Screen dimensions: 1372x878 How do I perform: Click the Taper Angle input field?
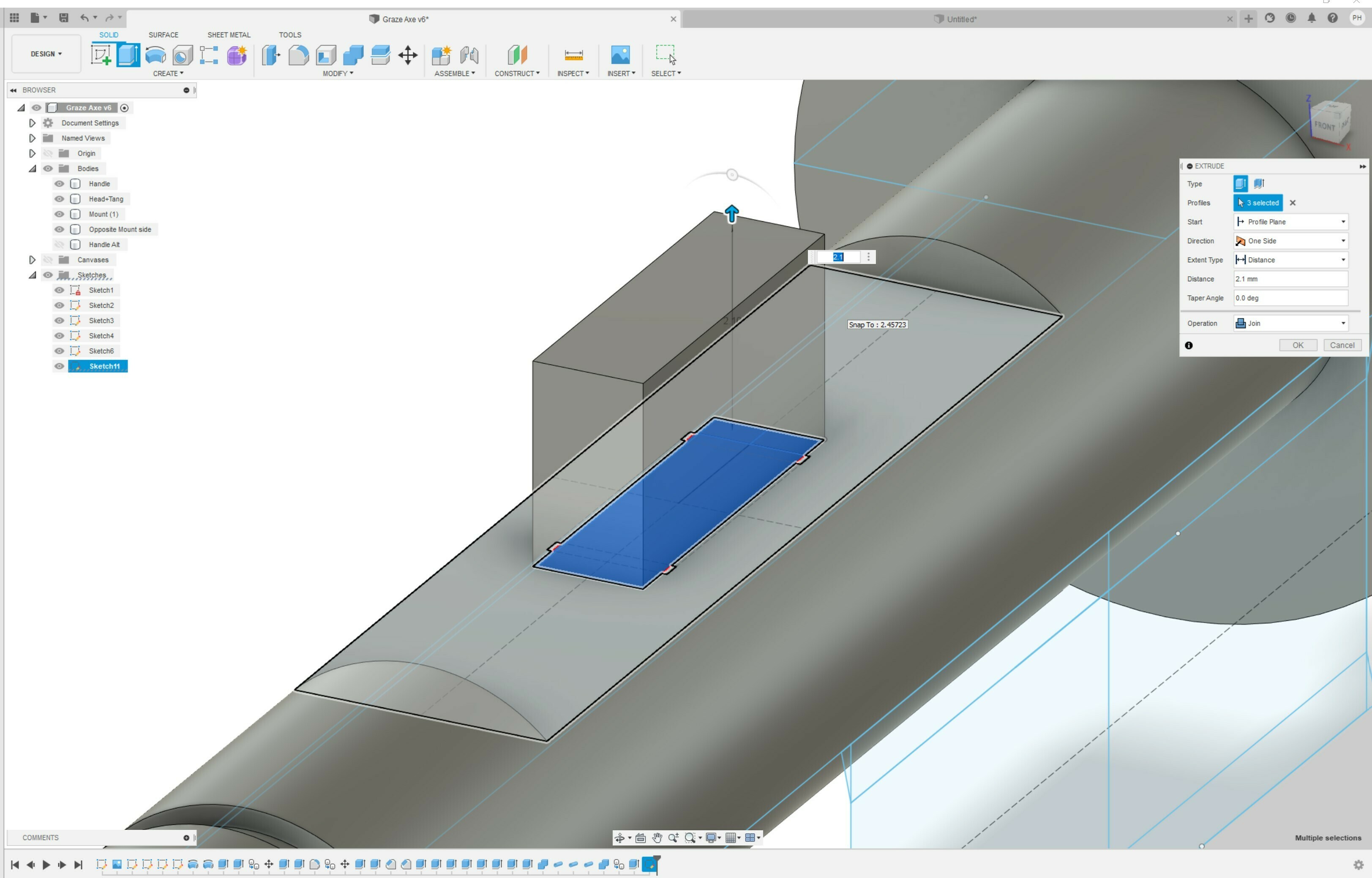1290,298
